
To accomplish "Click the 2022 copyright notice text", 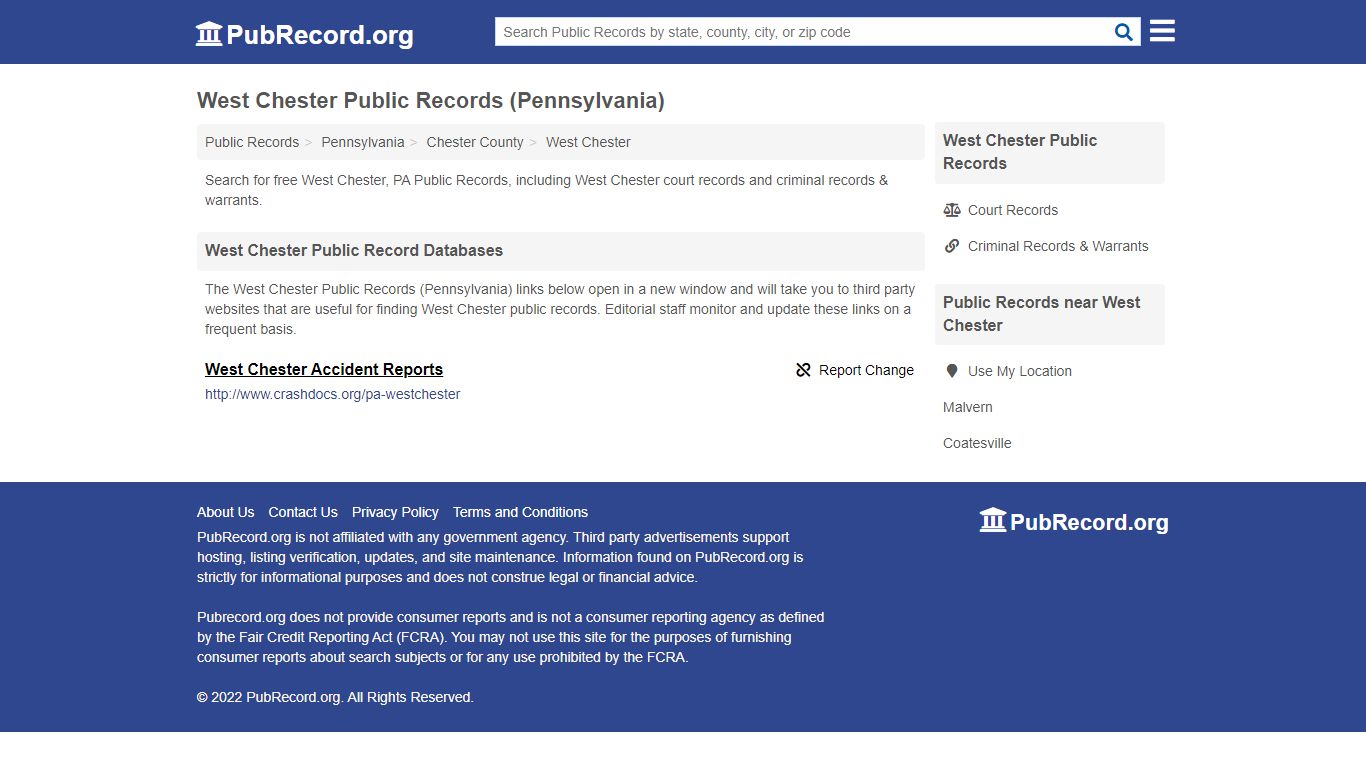I will (x=335, y=697).
